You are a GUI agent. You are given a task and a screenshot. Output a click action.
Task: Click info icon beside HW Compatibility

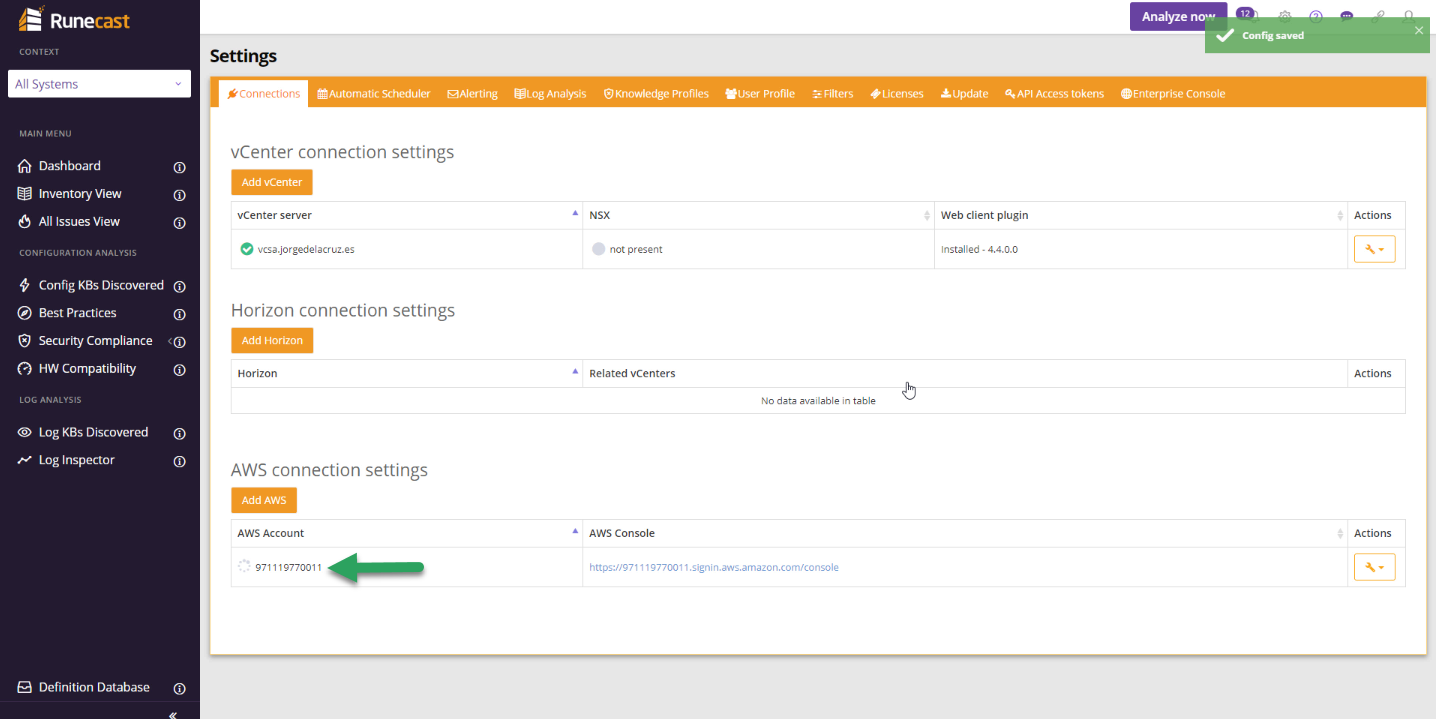(180, 370)
